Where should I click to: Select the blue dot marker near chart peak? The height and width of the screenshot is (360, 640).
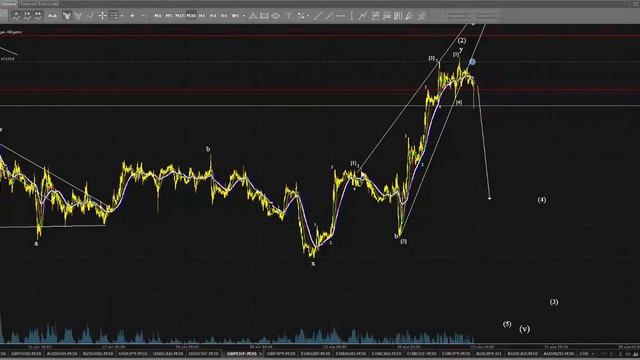pyautogui.click(x=472, y=62)
